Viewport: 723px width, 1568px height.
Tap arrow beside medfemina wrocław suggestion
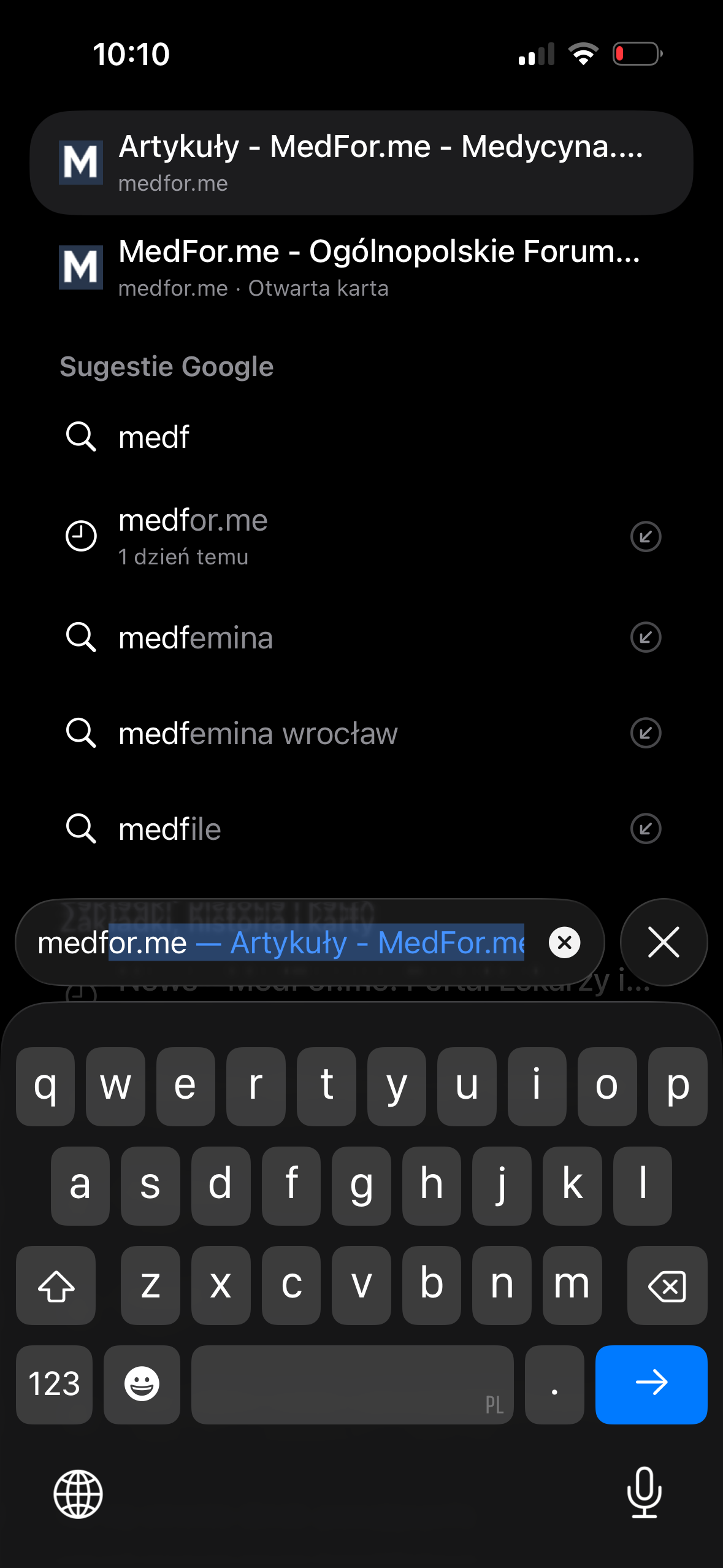(x=645, y=733)
